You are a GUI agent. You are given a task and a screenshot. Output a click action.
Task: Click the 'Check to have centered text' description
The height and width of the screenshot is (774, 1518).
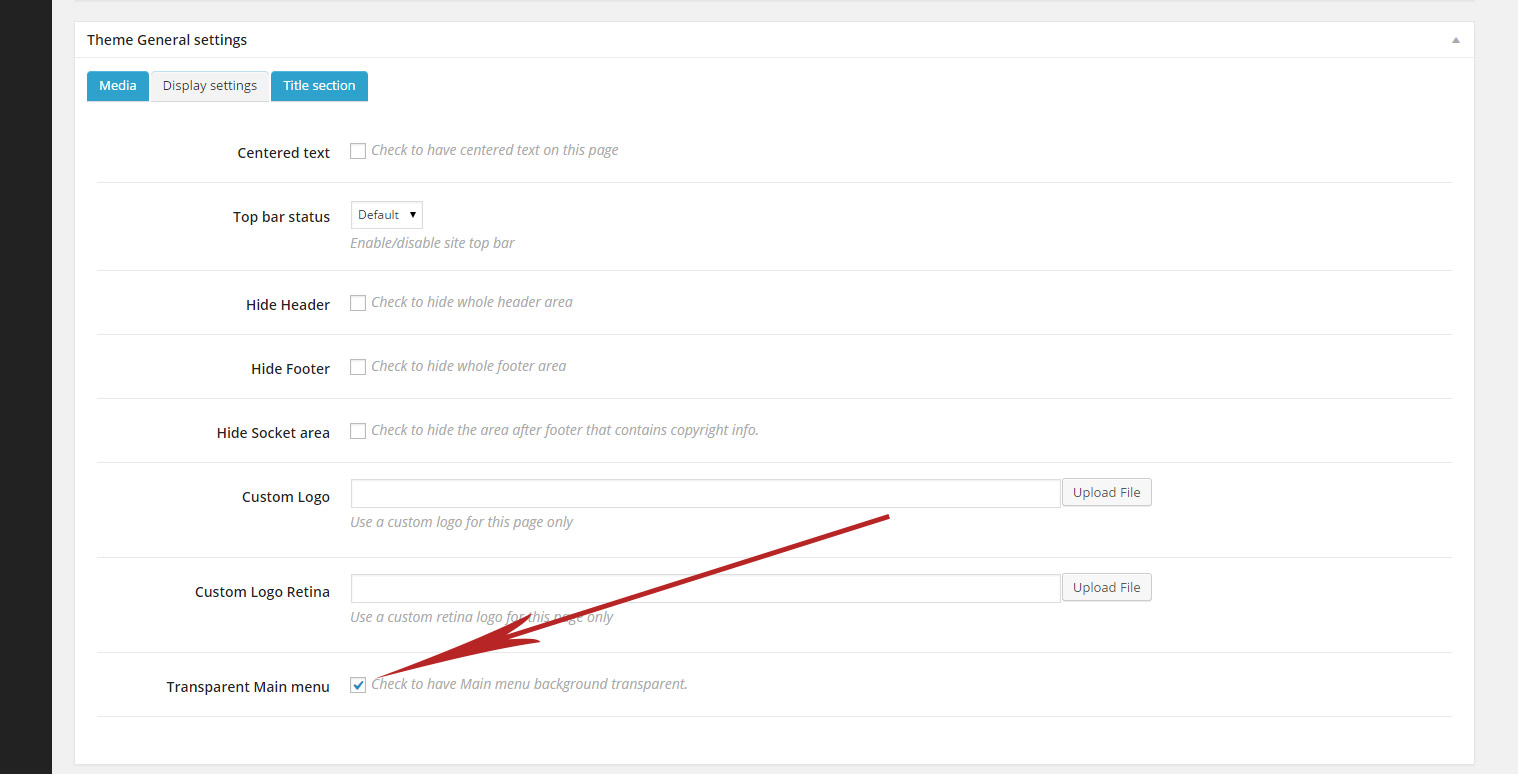click(494, 150)
